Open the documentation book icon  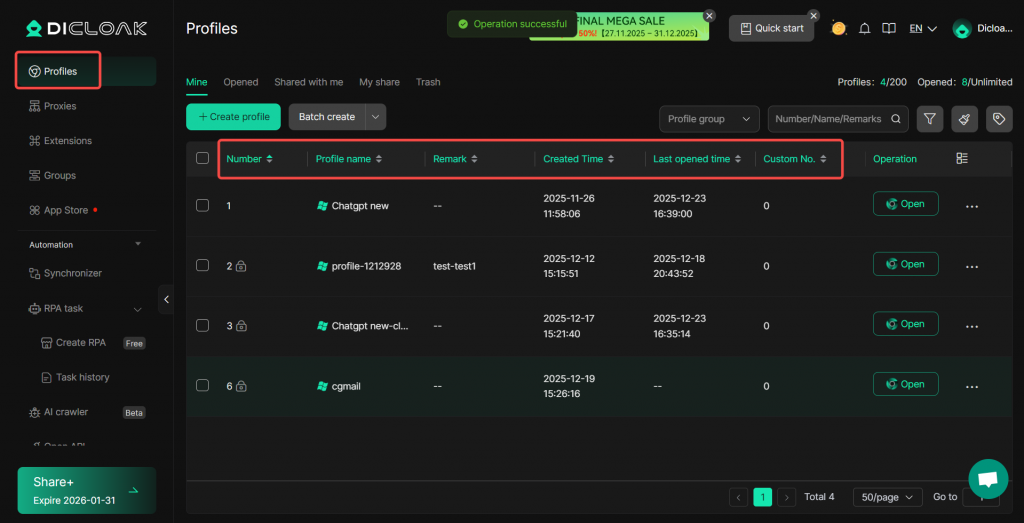pyautogui.click(x=888, y=28)
